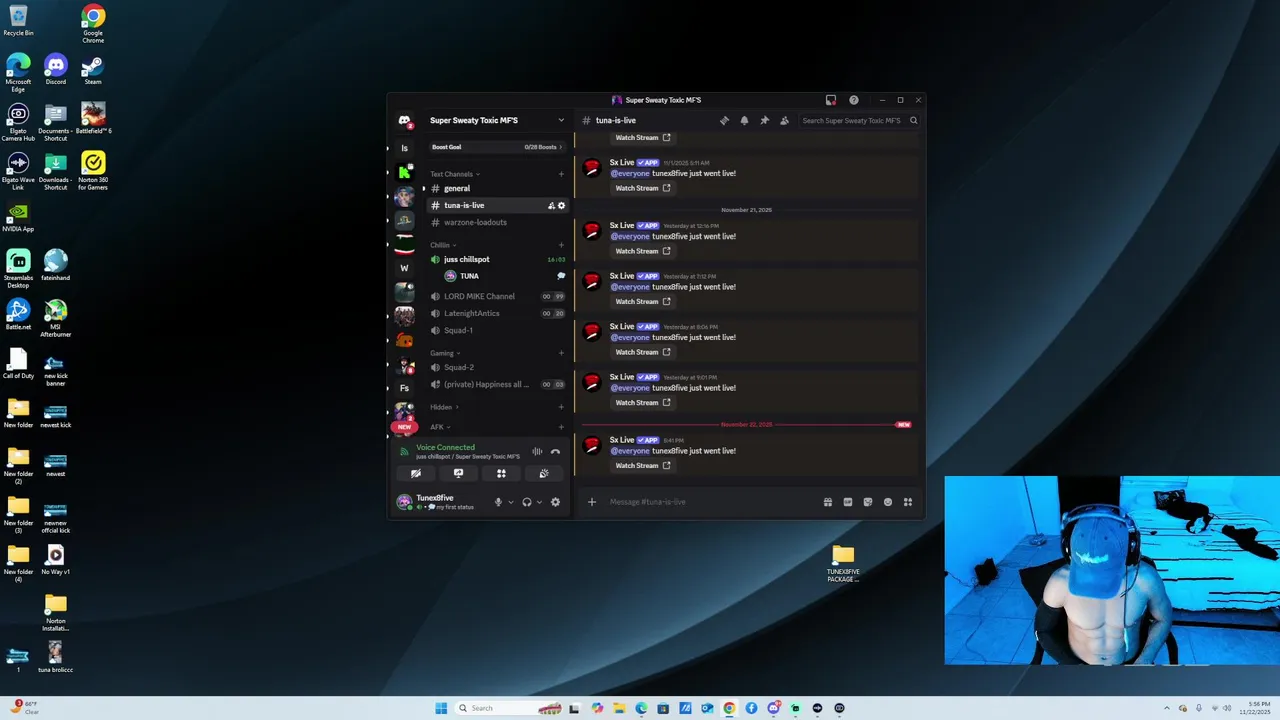1280x720 pixels.
Task: Open juss chillspot voice channel
Action: [497, 259]
